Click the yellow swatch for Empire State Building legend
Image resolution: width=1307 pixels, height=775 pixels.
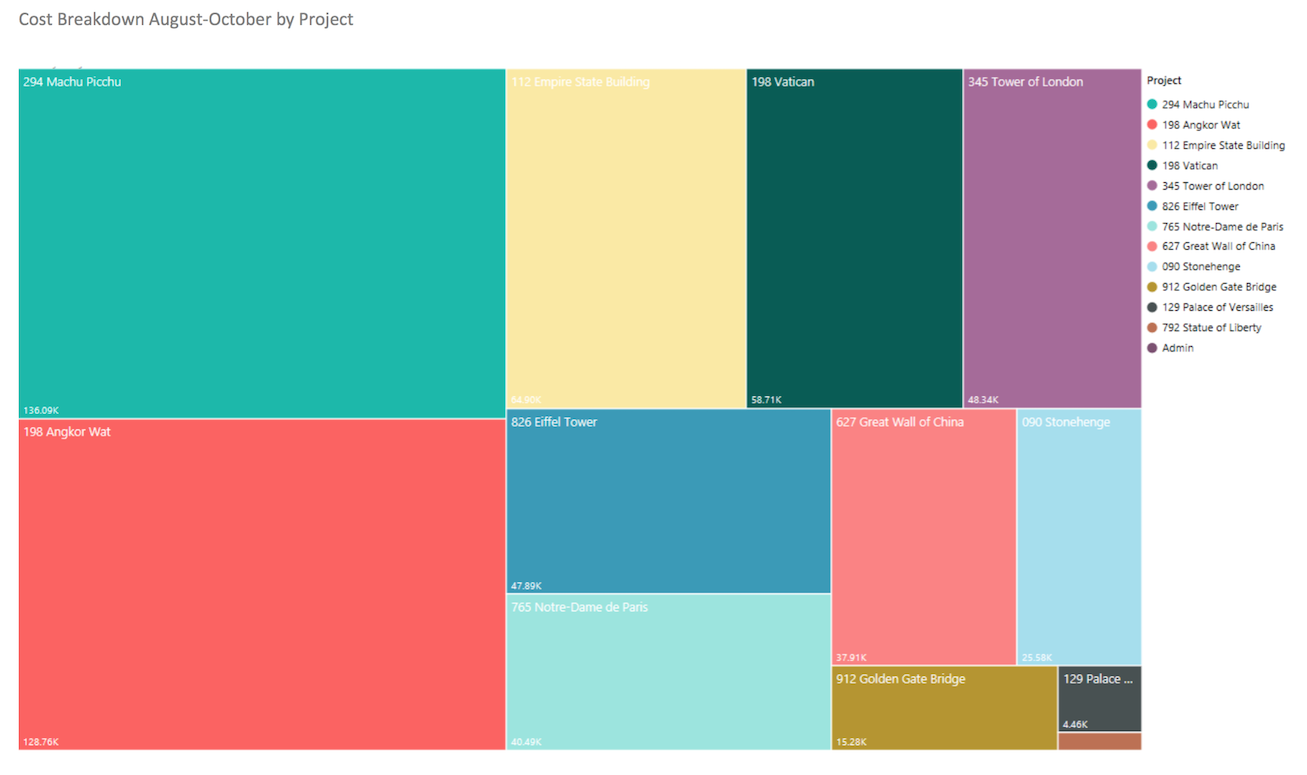[x=1152, y=145]
